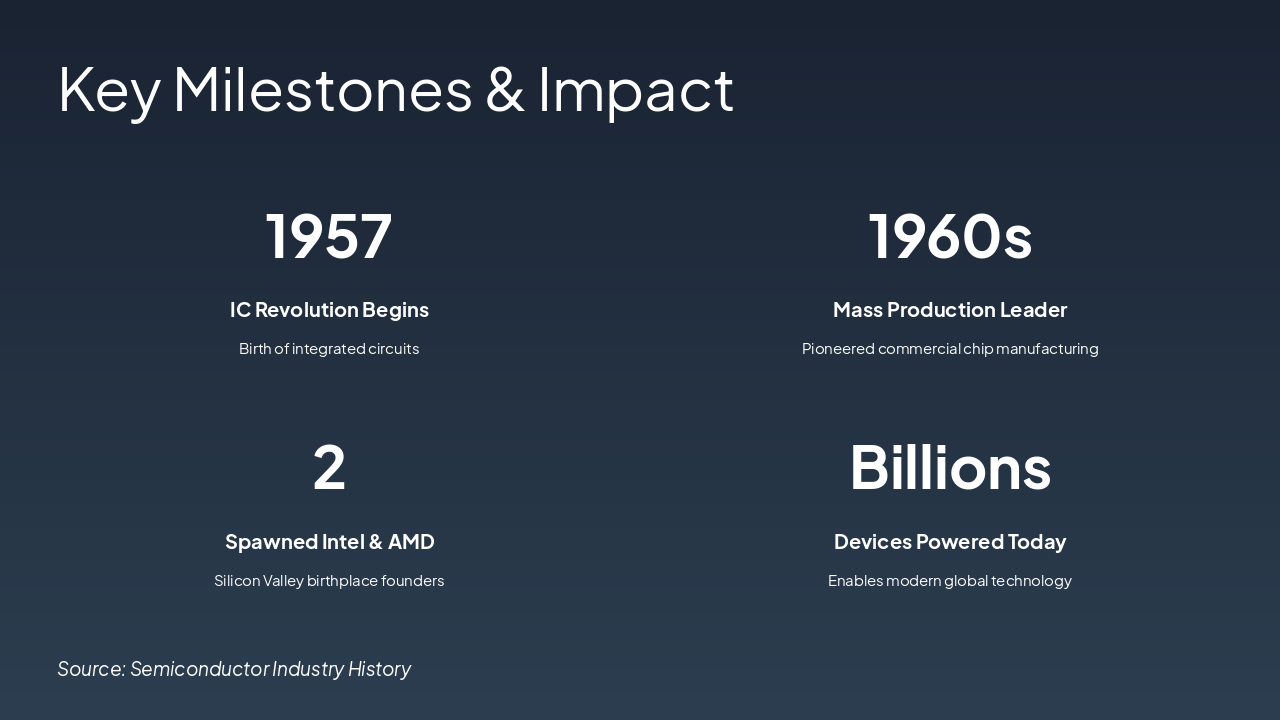The height and width of the screenshot is (720, 1280).
Task: Click the word 'Intel' in the heading
Action: [x=343, y=542]
